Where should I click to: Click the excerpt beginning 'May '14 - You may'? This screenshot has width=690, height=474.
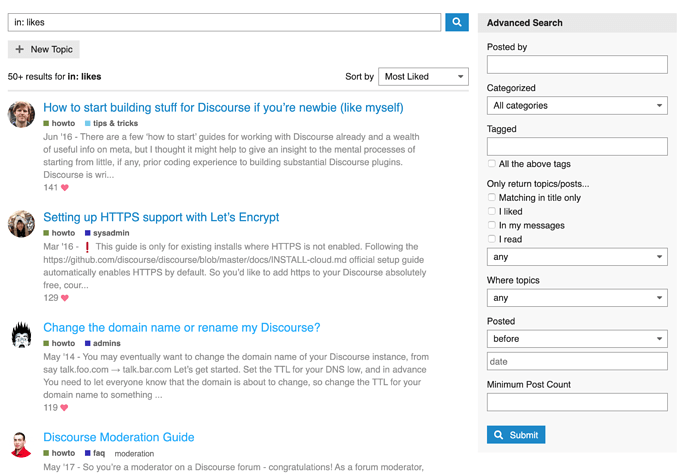(236, 375)
